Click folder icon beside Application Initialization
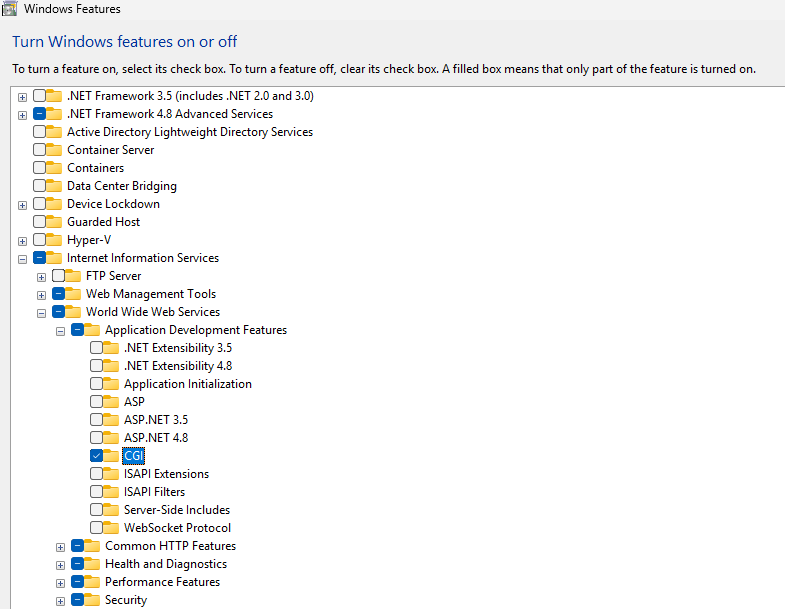This screenshot has width=785, height=609. point(111,384)
